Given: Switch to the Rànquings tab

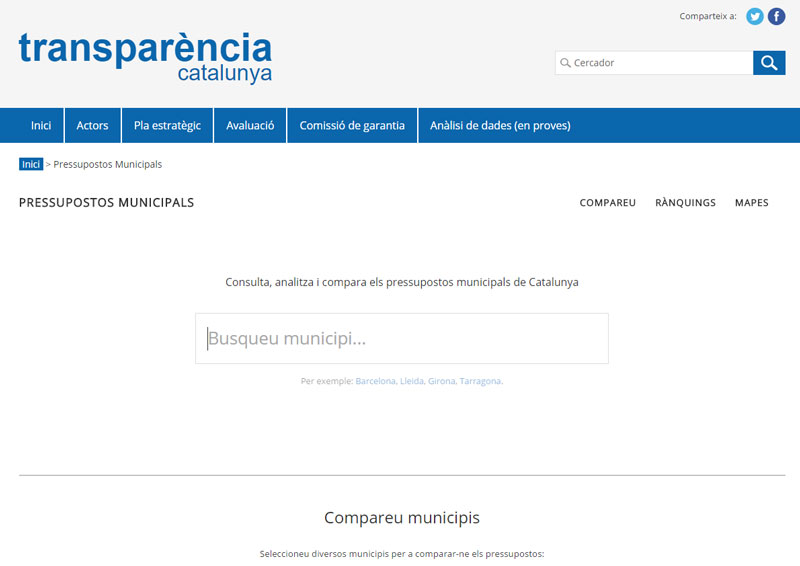Looking at the screenshot, I should coord(685,203).
